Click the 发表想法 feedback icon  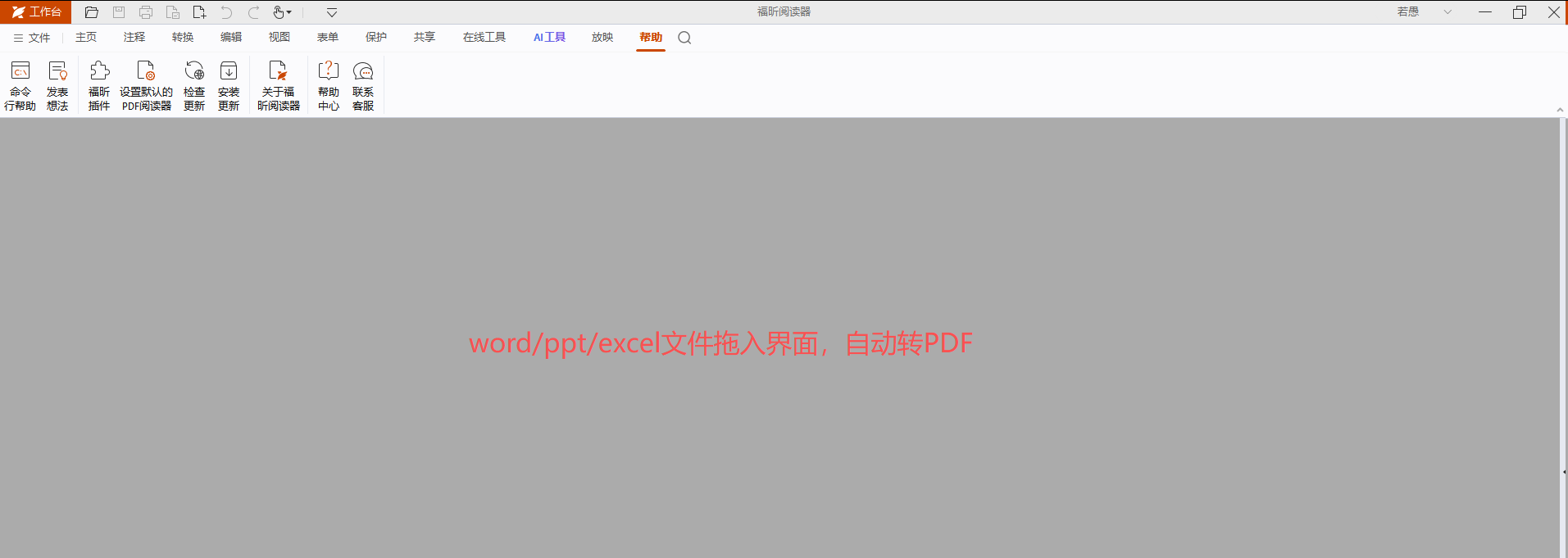57,85
